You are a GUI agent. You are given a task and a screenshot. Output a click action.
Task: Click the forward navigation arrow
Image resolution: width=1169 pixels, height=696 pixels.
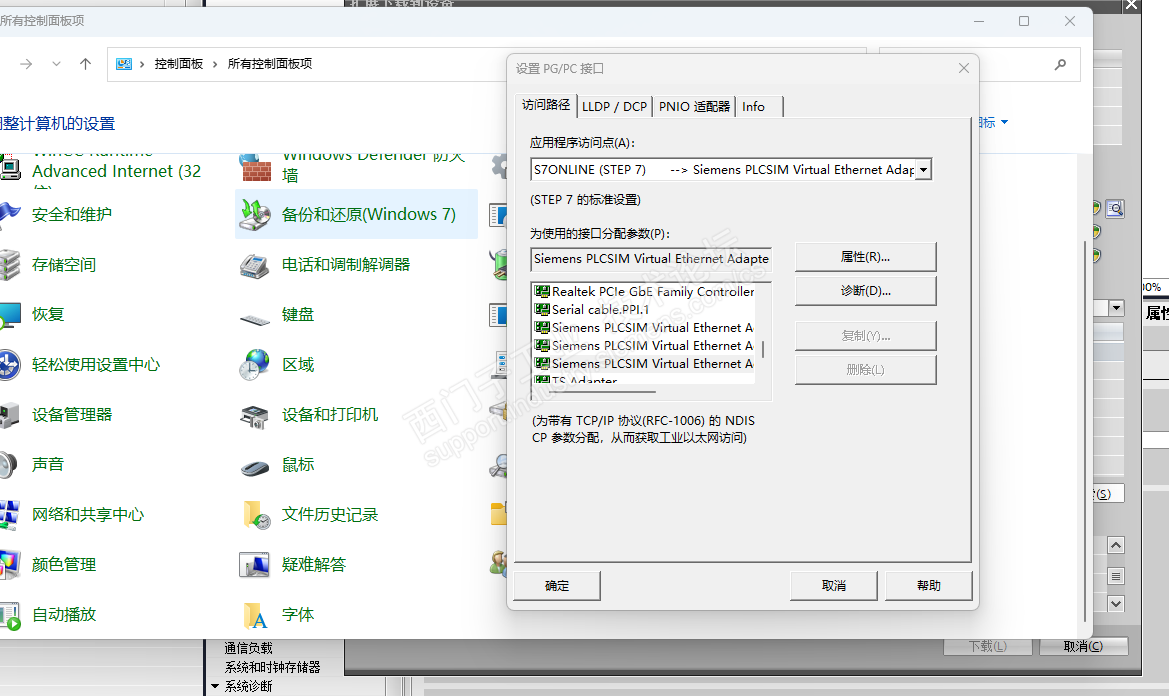coord(26,64)
